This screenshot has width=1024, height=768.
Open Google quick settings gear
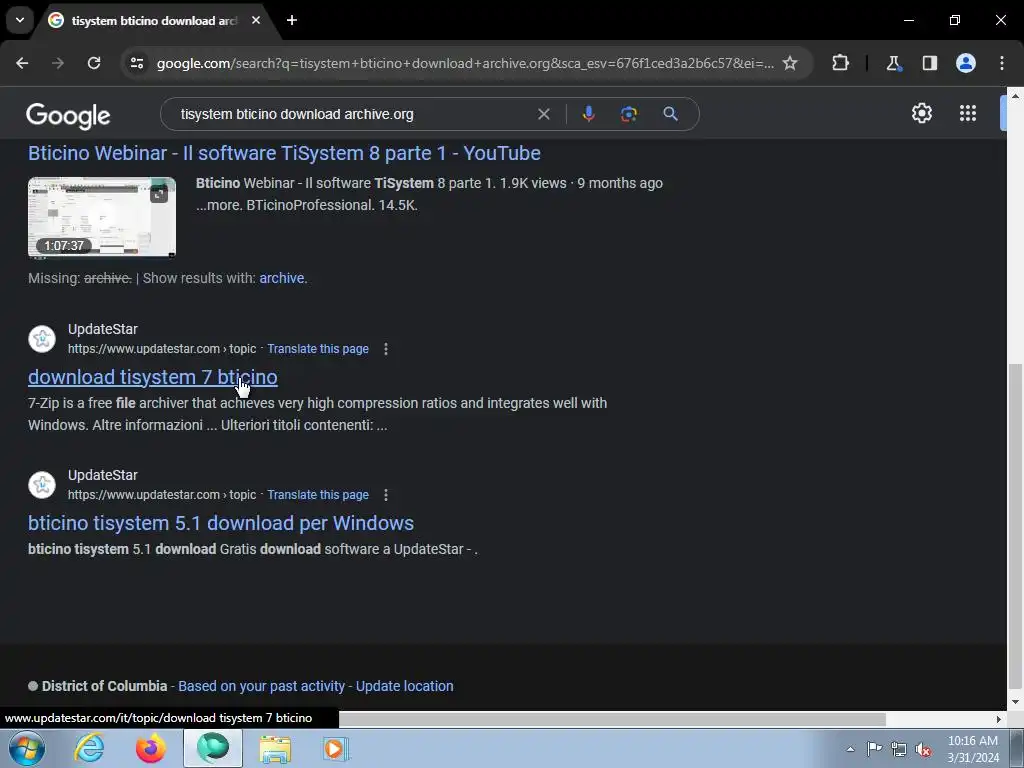pos(921,114)
